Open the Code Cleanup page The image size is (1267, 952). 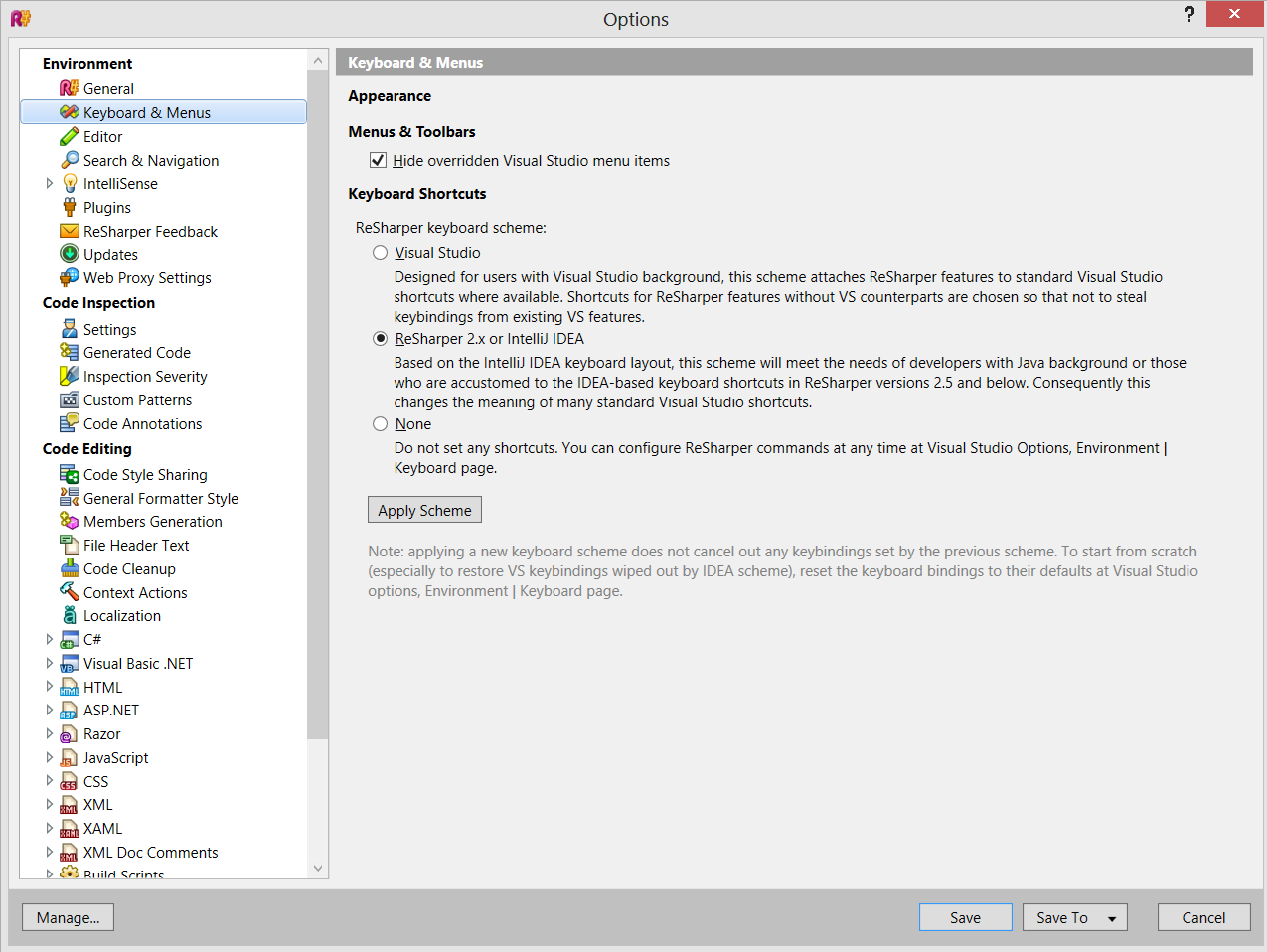(x=129, y=568)
